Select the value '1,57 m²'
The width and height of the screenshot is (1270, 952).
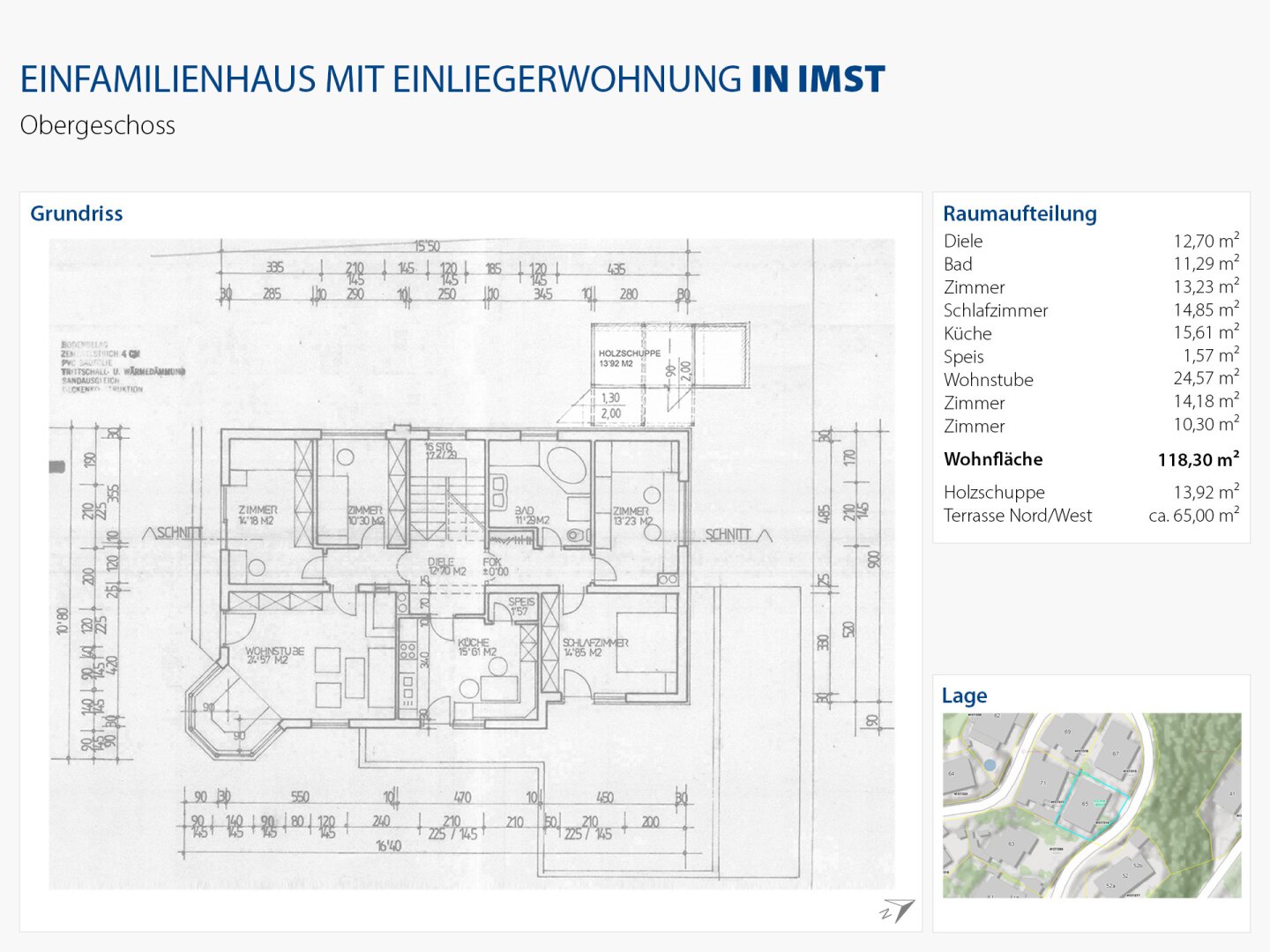click(x=1211, y=355)
